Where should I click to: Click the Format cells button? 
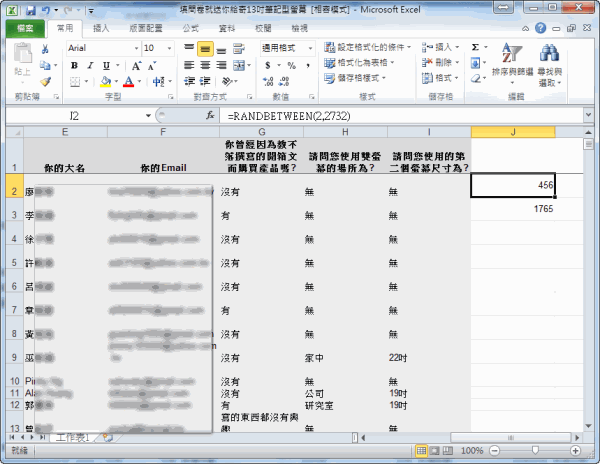coord(440,78)
